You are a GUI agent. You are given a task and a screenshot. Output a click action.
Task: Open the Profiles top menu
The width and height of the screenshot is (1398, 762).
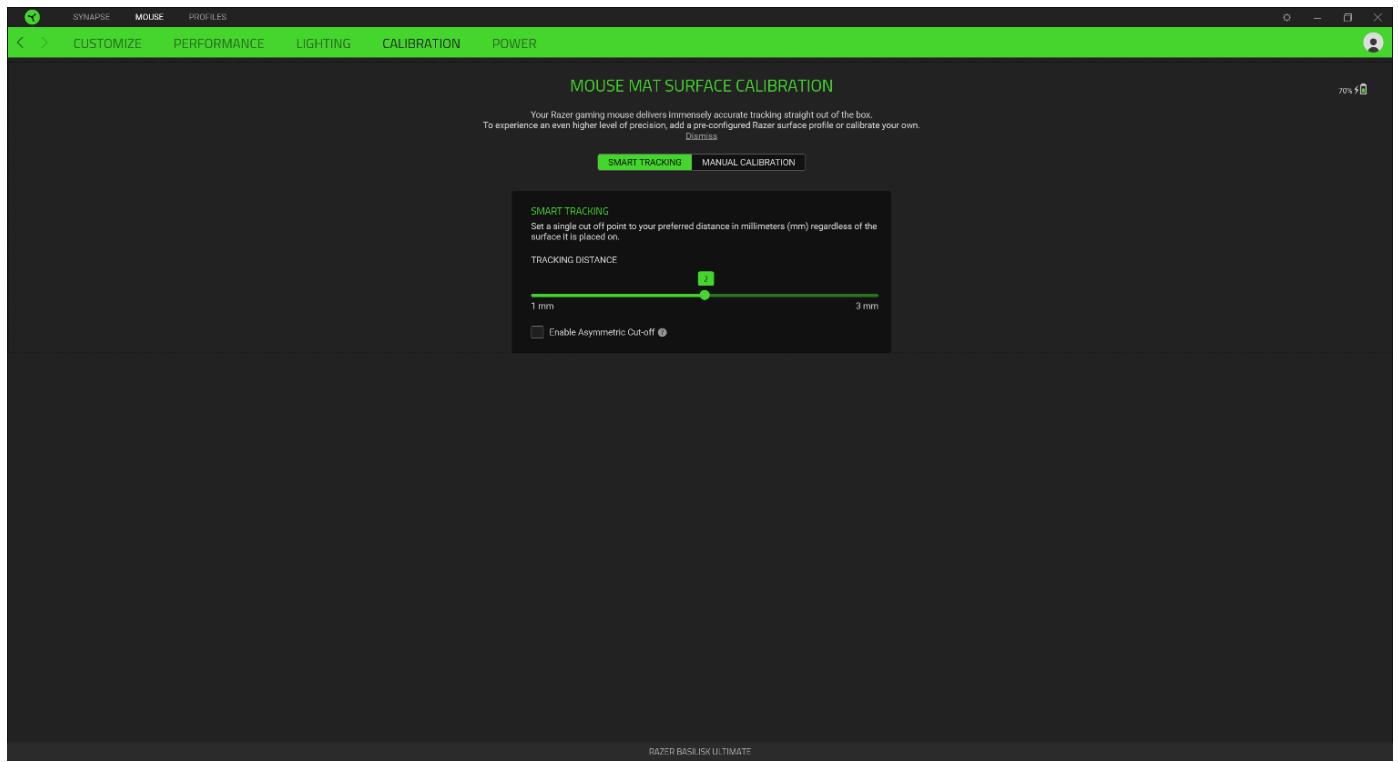tap(207, 16)
